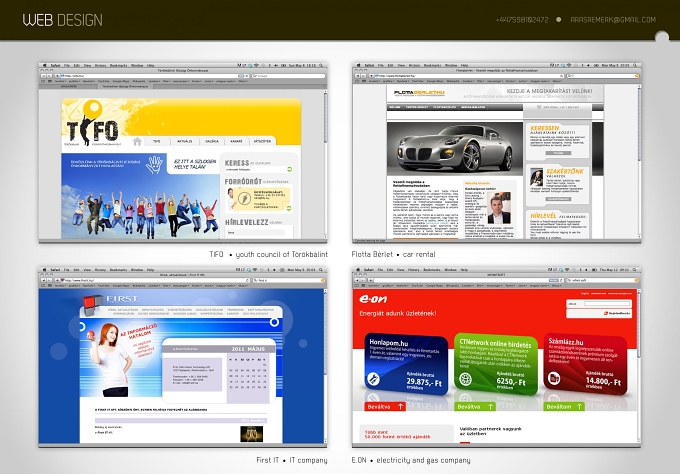This screenshot has width=680, height=474.
Task: Click the red Beváltva button
Action: [x=385, y=407]
